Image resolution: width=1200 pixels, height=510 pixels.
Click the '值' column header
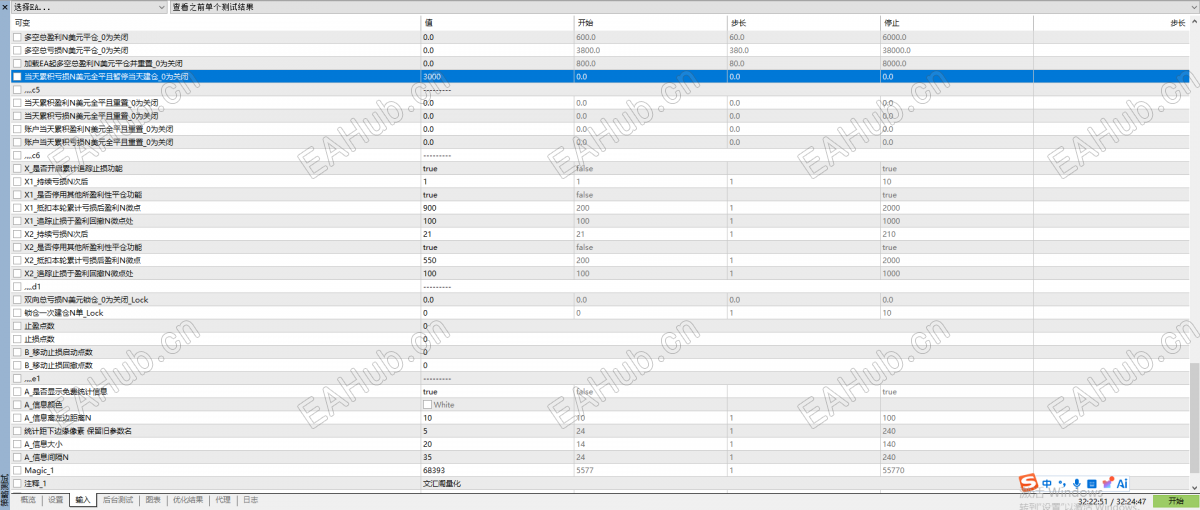496,22
